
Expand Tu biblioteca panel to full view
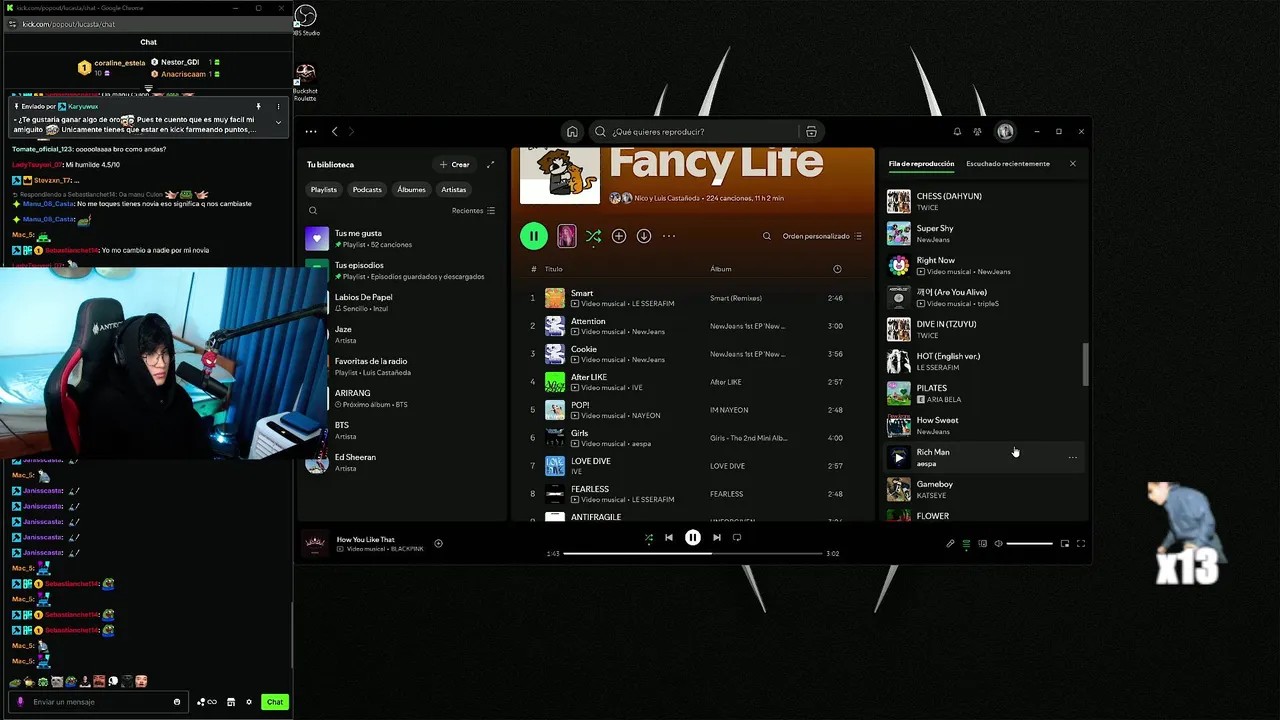490,164
